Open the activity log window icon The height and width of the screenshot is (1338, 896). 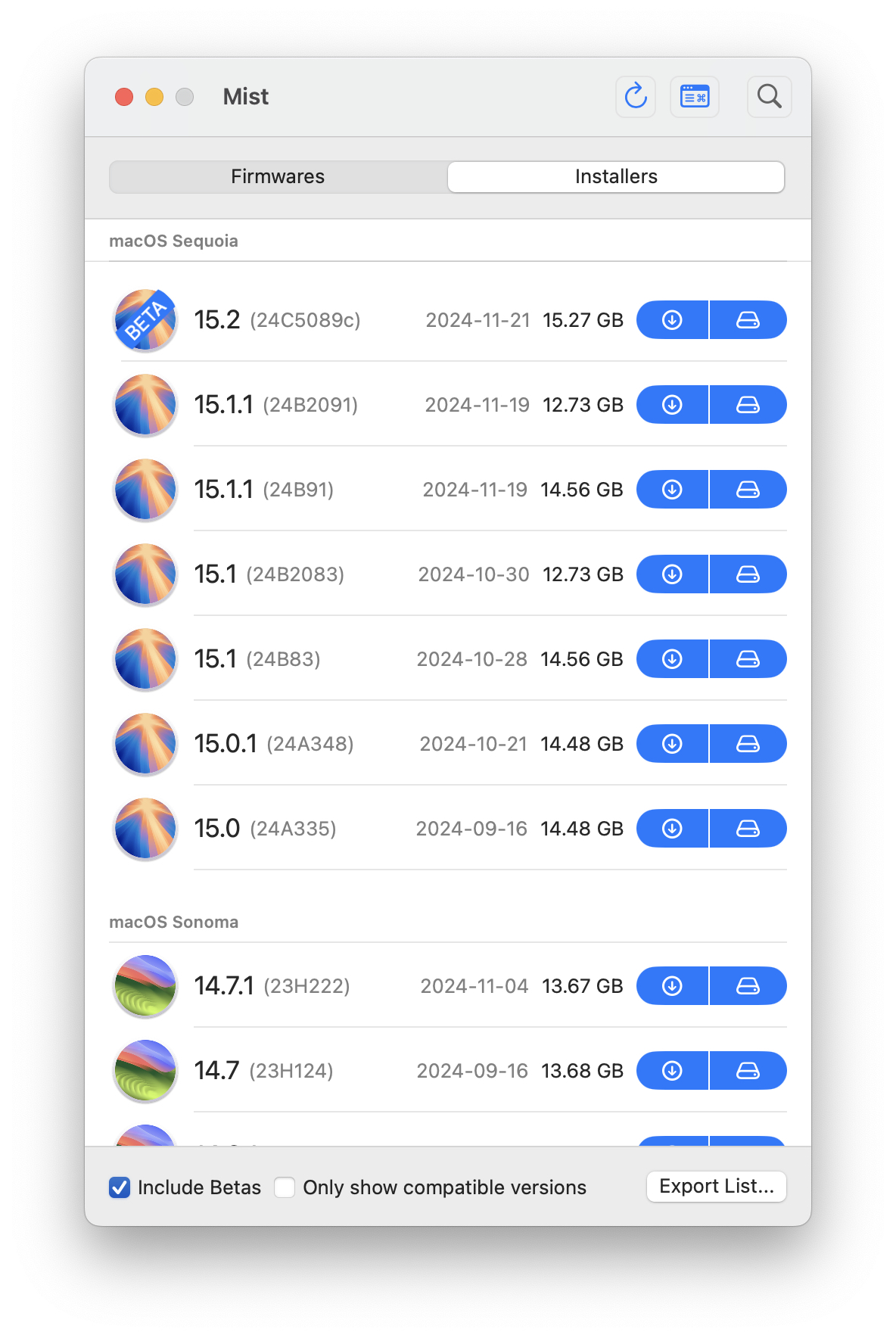click(x=694, y=97)
